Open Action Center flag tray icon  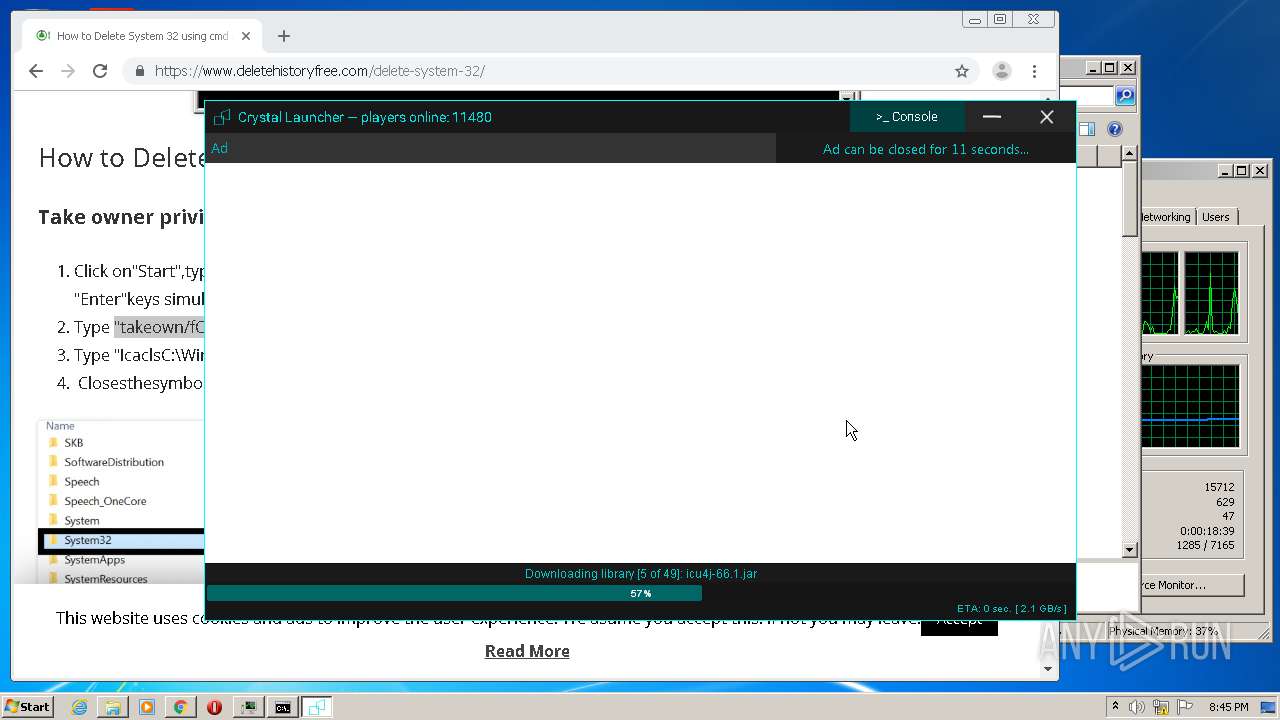click(x=1185, y=707)
